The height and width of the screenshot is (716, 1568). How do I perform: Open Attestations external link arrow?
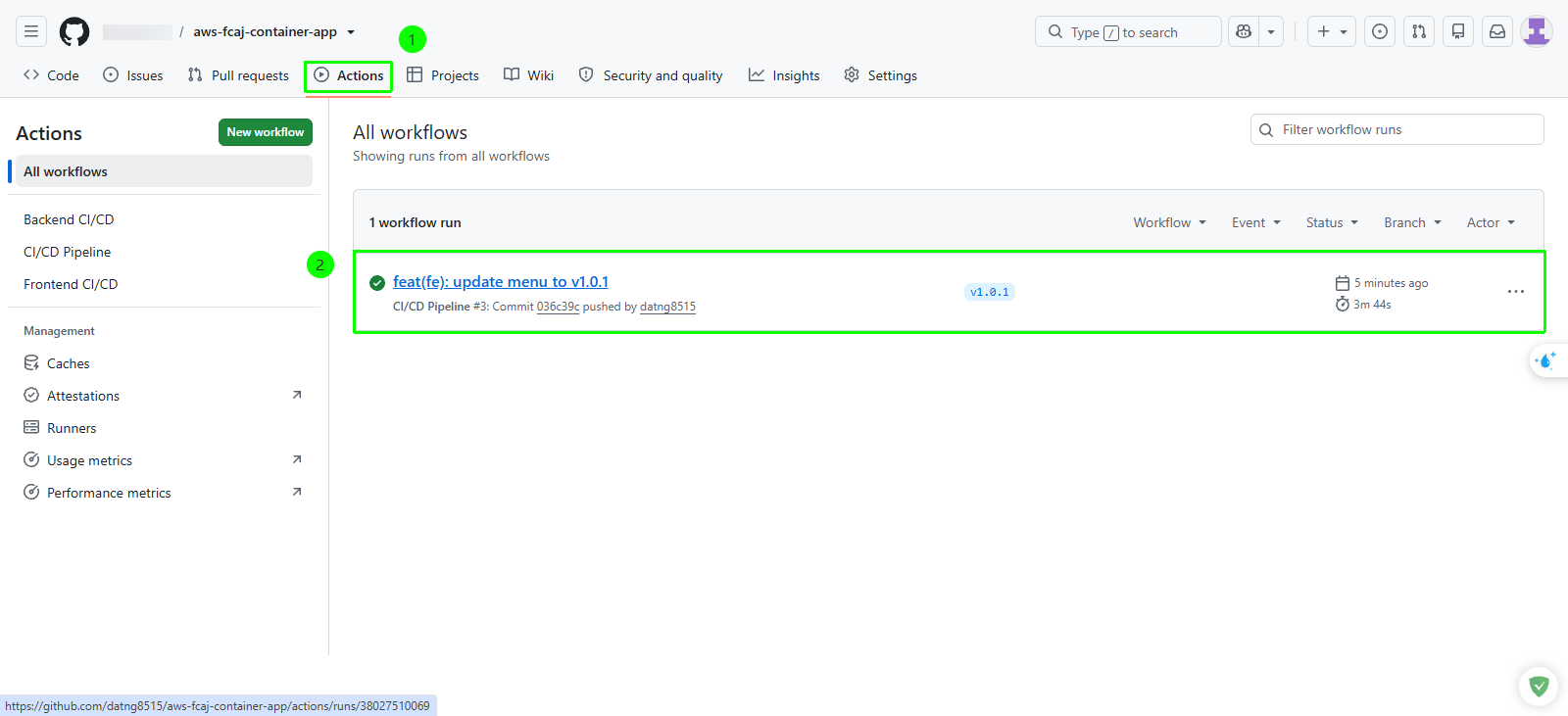pos(297,395)
